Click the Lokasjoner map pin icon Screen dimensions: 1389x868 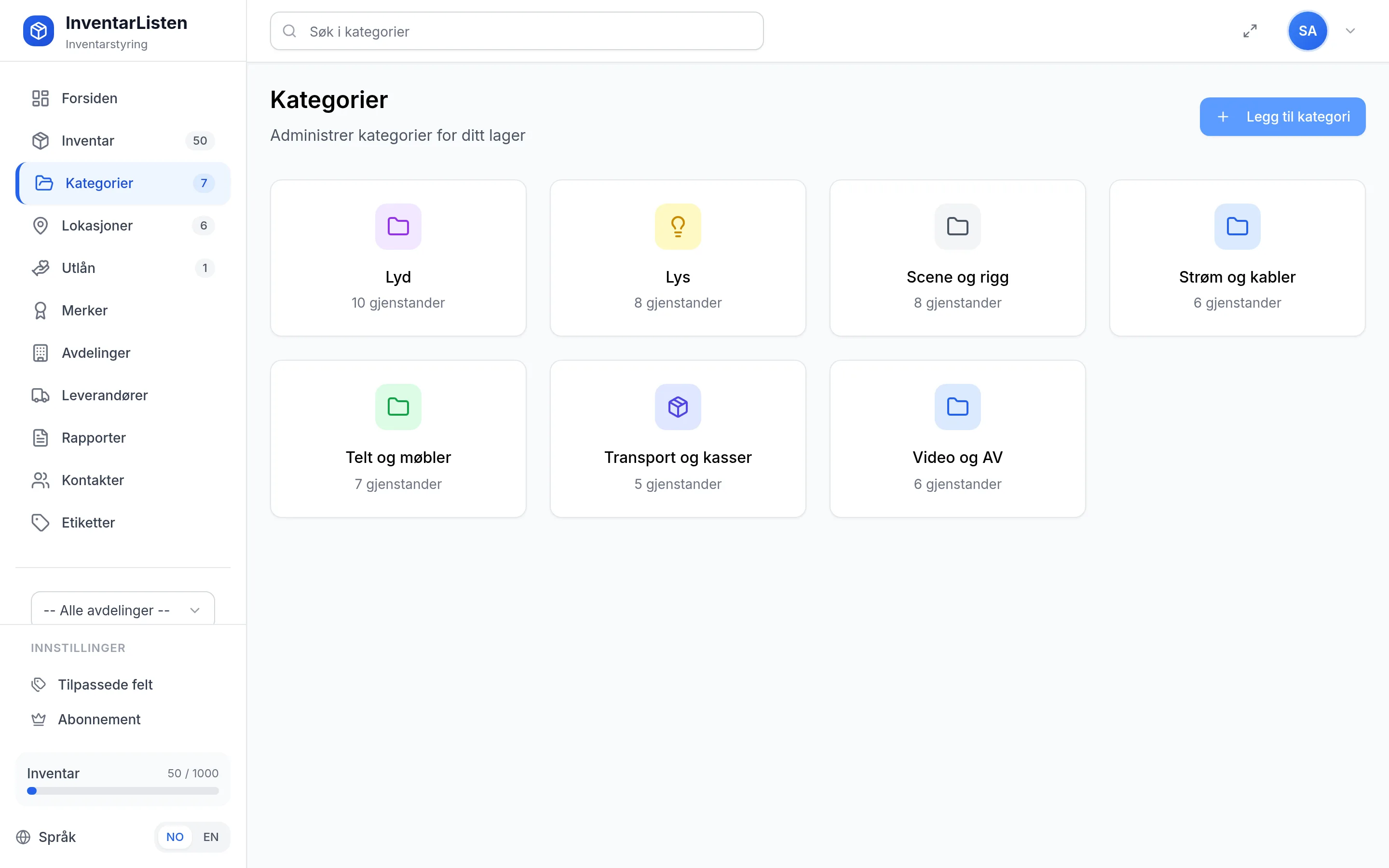click(40, 226)
